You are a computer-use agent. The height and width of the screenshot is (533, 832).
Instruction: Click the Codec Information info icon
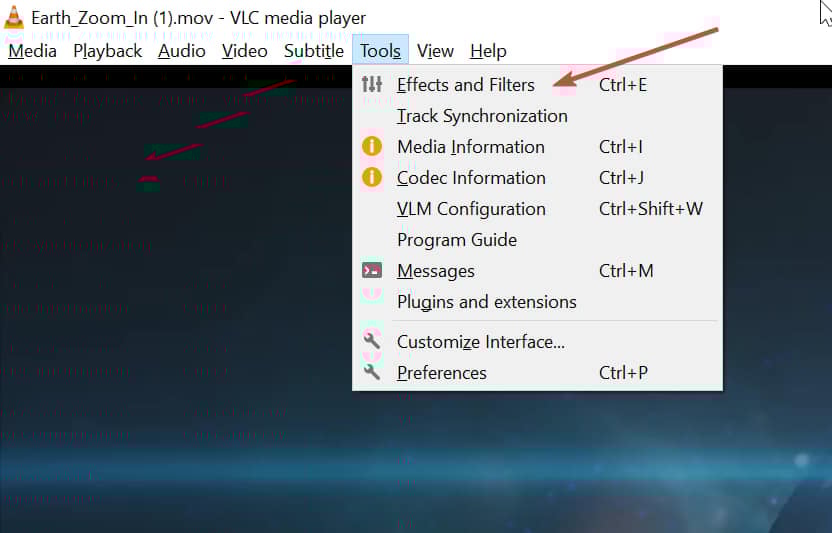(371, 177)
